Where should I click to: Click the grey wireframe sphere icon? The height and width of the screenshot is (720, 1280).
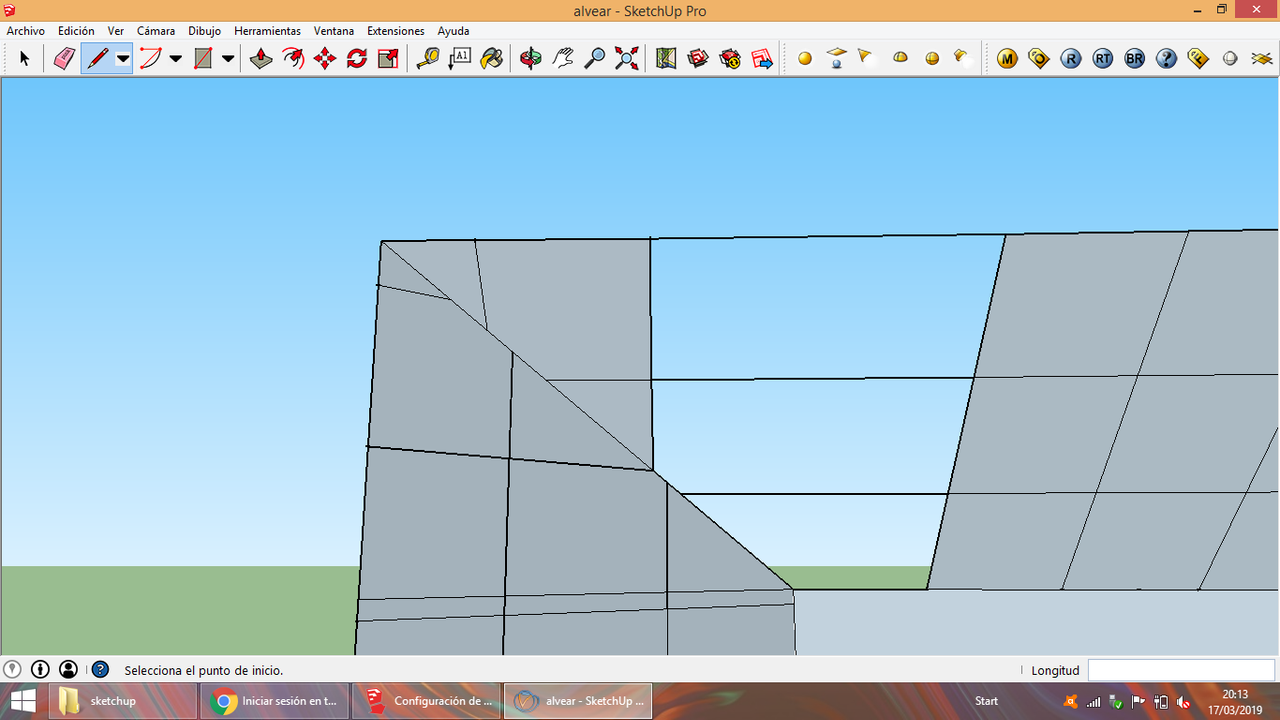pyautogui.click(x=1231, y=59)
